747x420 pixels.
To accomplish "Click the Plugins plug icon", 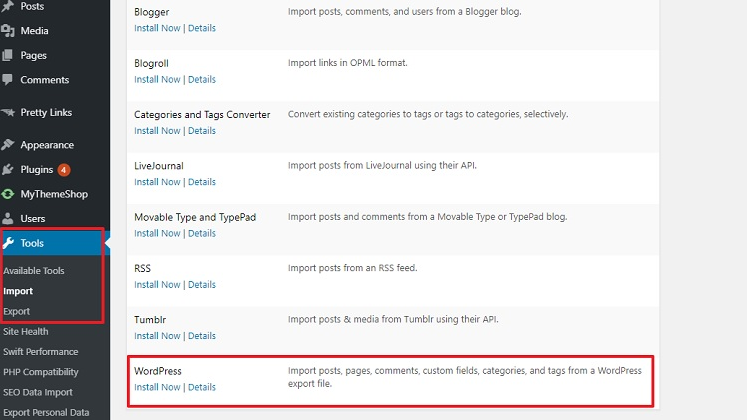I will coord(7,170).
